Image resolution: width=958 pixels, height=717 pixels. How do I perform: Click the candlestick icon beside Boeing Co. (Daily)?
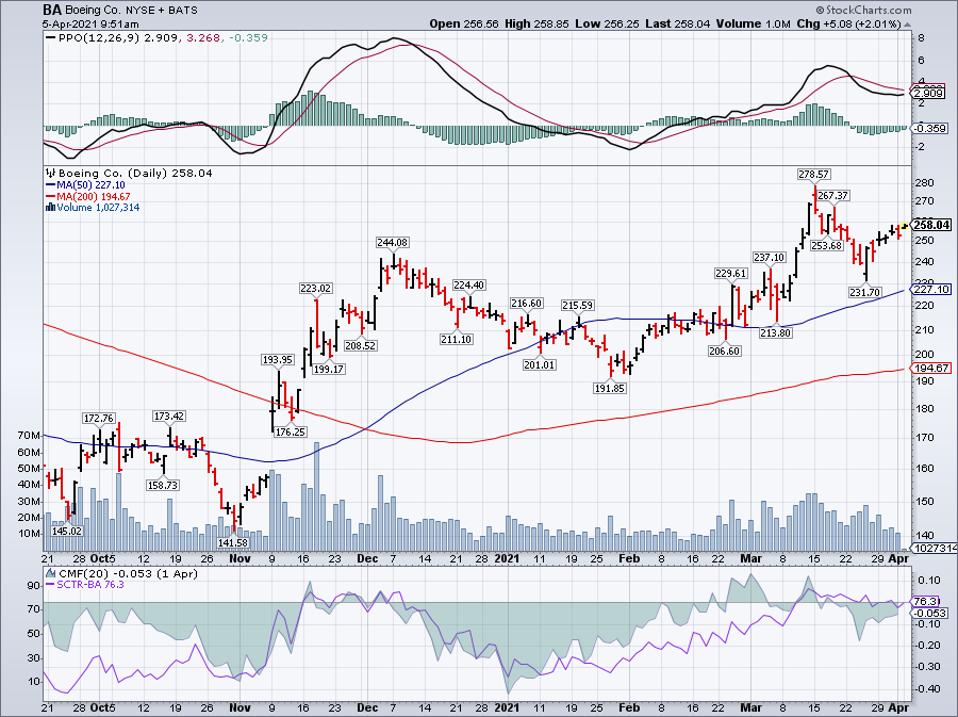pyautogui.click(x=50, y=173)
